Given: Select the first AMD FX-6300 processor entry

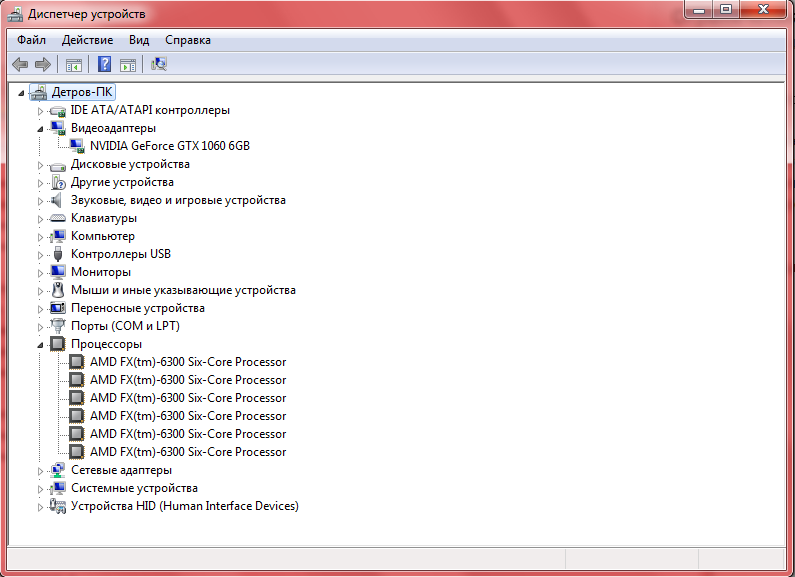Looking at the screenshot, I should [x=188, y=362].
